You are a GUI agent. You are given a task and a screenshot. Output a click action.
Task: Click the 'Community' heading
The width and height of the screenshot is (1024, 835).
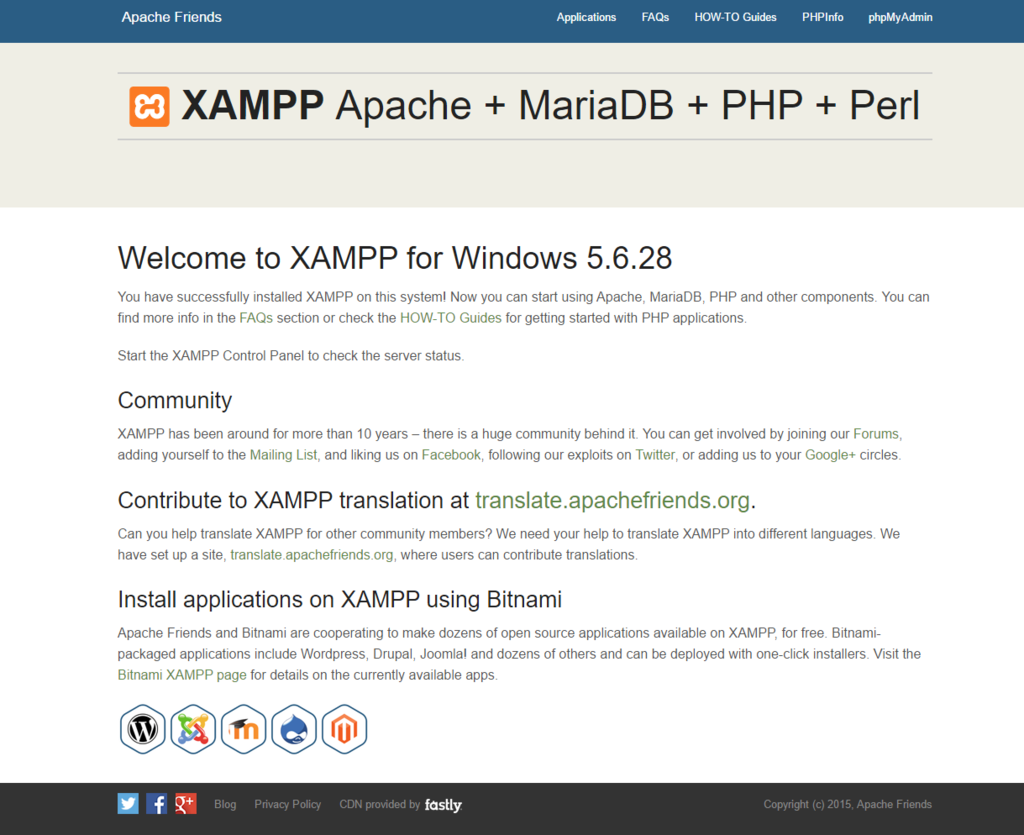(175, 400)
